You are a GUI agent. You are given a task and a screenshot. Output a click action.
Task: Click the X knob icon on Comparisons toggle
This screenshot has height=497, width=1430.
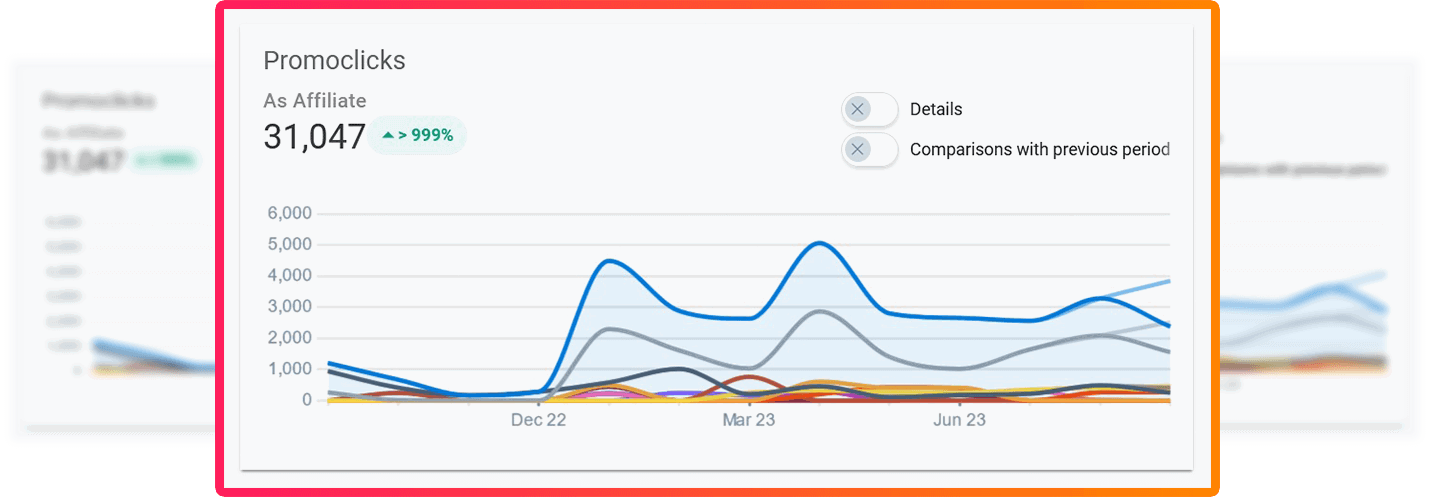tap(858, 150)
